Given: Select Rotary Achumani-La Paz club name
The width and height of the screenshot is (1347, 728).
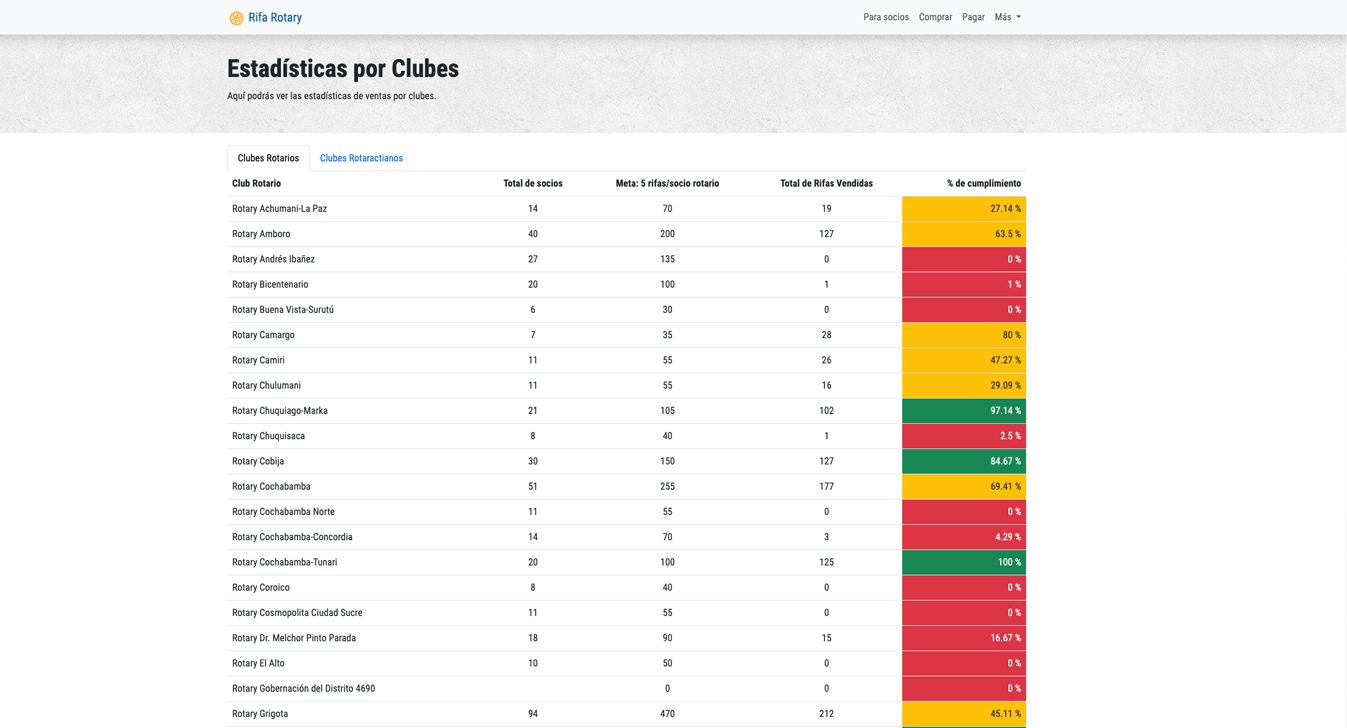Looking at the screenshot, I should coord(279,209).
